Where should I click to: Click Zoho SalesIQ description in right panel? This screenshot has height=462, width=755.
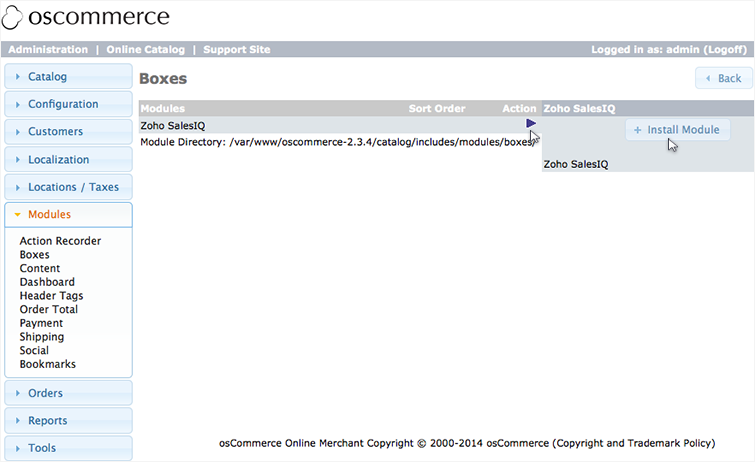pyautogui.click(x=576, y=164)
